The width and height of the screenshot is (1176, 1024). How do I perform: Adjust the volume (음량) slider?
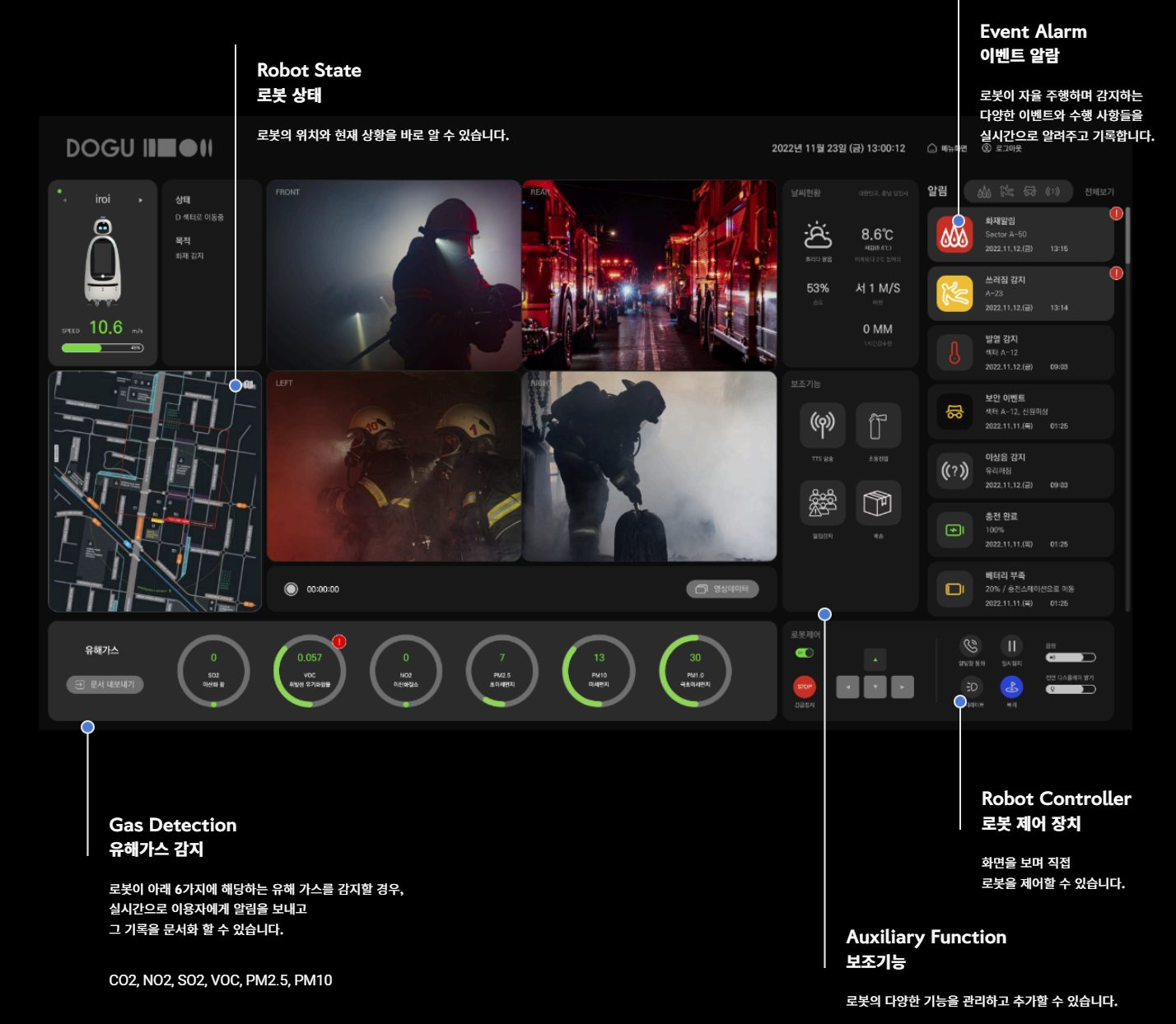(1071, 658)
